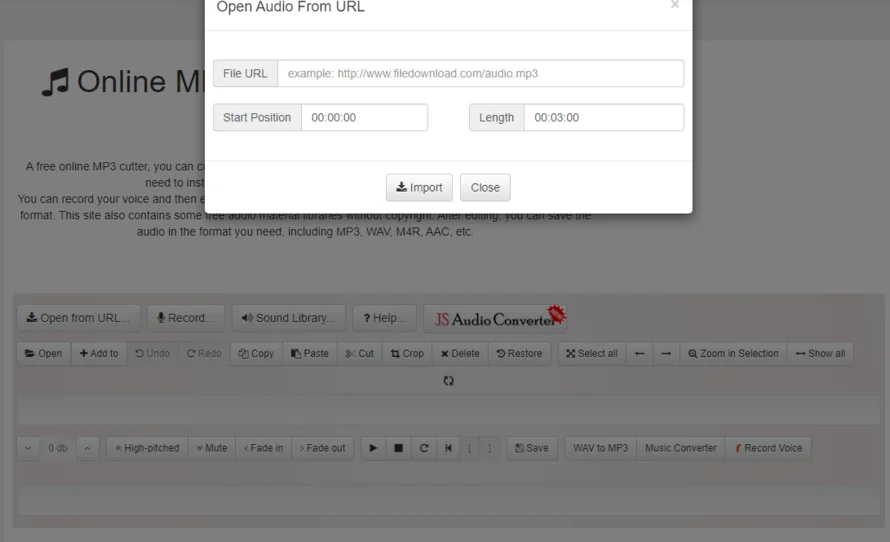This screenshot has width=890, height=542.
Task: Click the 0 db volume display
Action: click(x=58, y=448)
